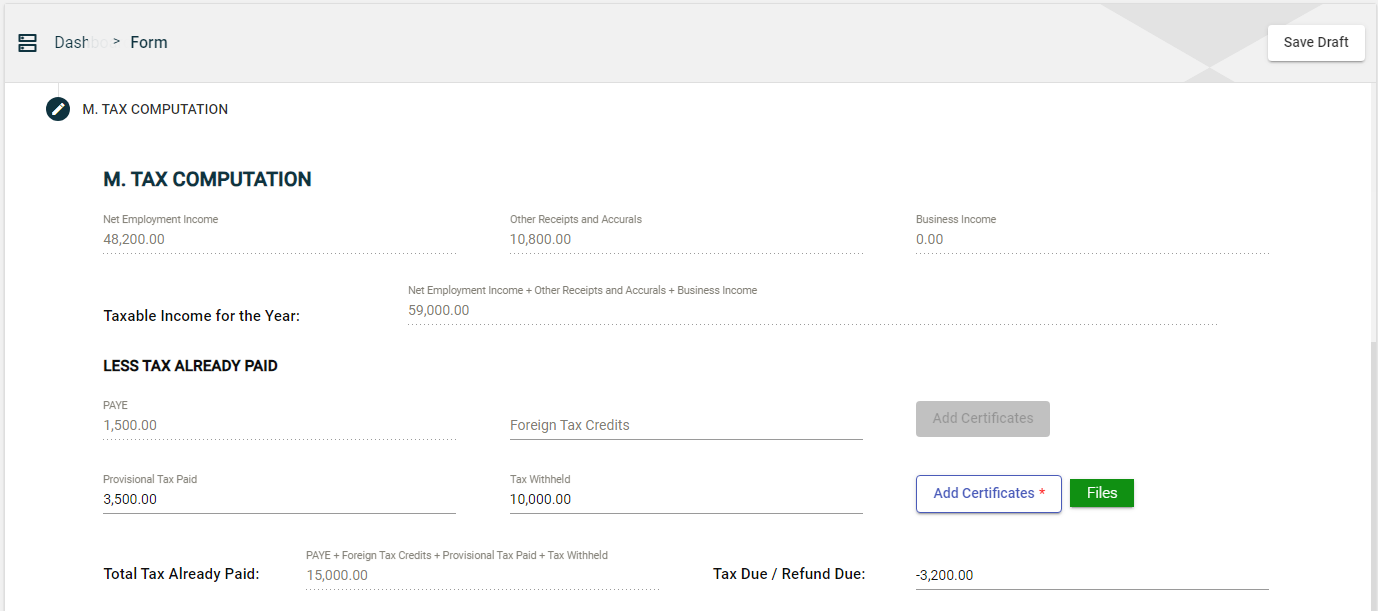1378x611 pixels.
Task: Edit the Tax Withheld field
Action: pyautogui.click(x=686, y=500)
